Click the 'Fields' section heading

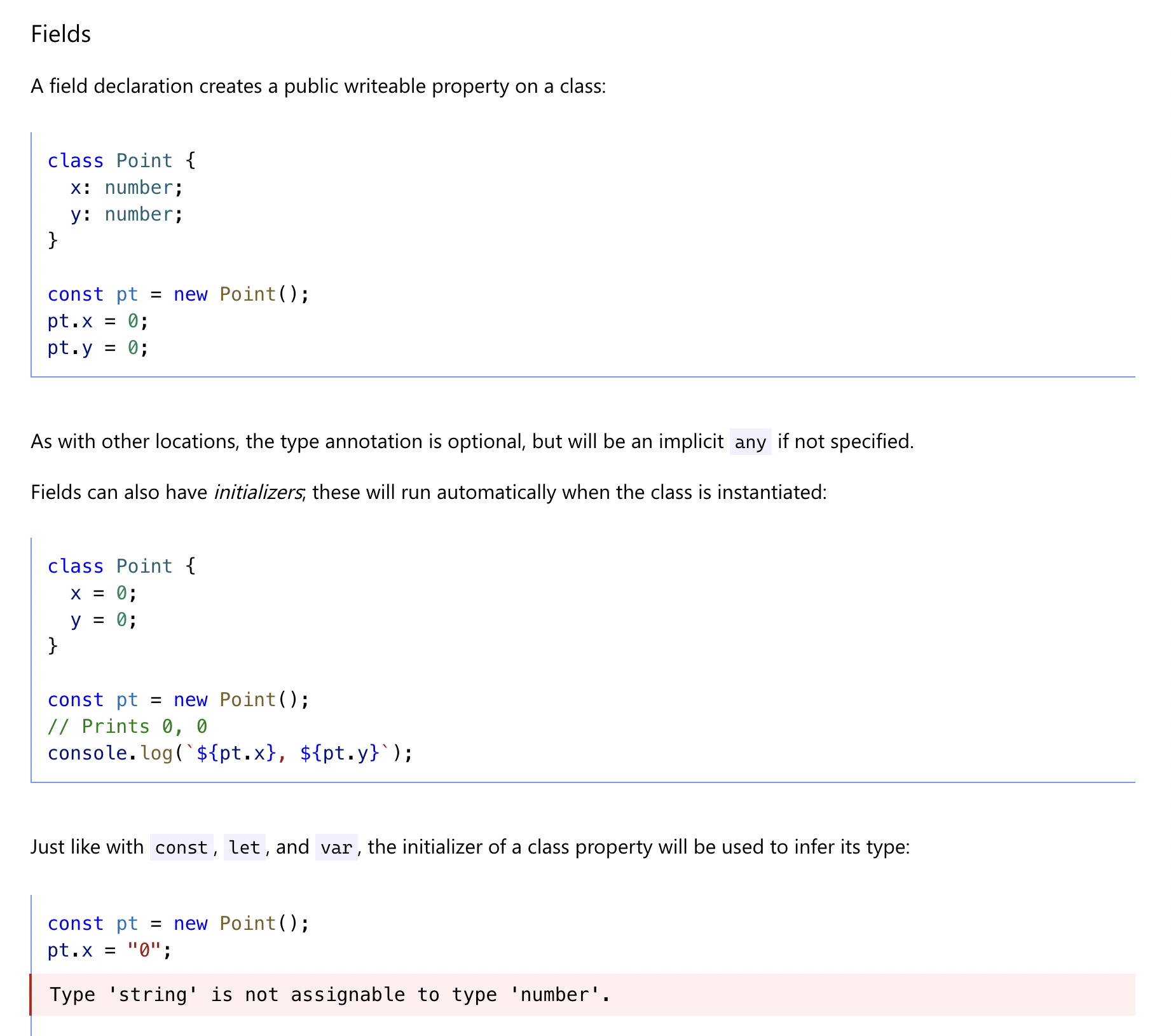pyautogui.click(x=61, y=34)
